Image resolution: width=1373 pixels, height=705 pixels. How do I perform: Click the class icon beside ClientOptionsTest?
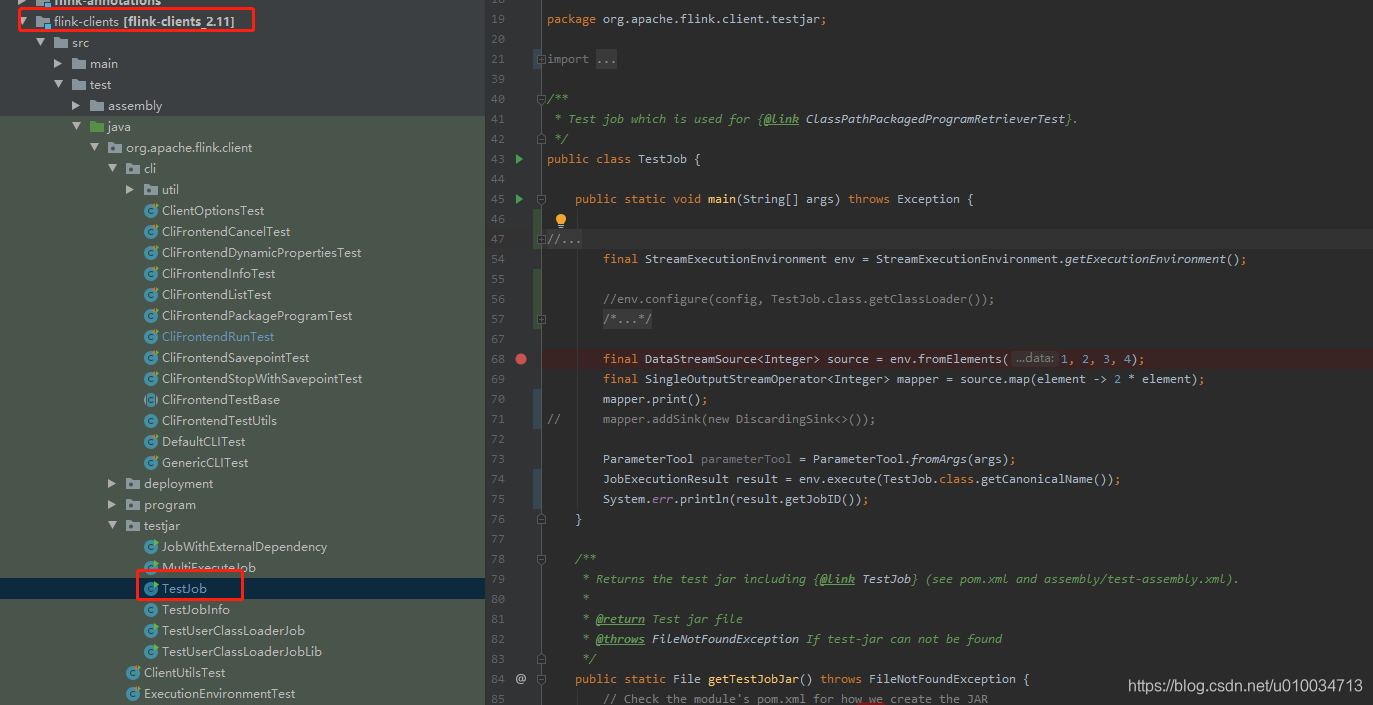point(151,210)
